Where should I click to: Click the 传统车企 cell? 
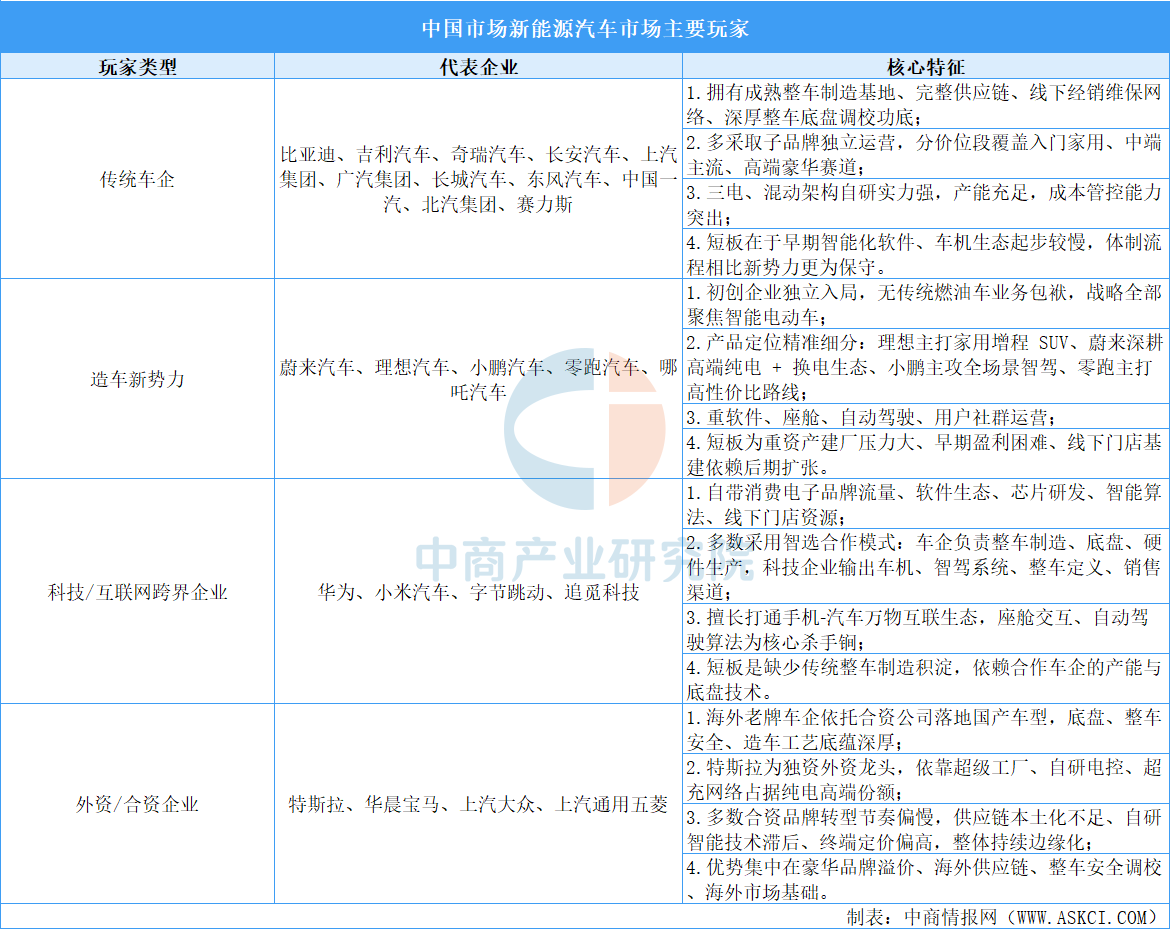137,179
